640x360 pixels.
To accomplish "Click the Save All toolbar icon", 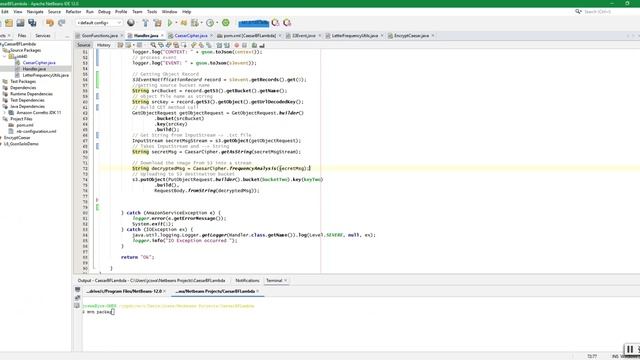I will point(32,23).
